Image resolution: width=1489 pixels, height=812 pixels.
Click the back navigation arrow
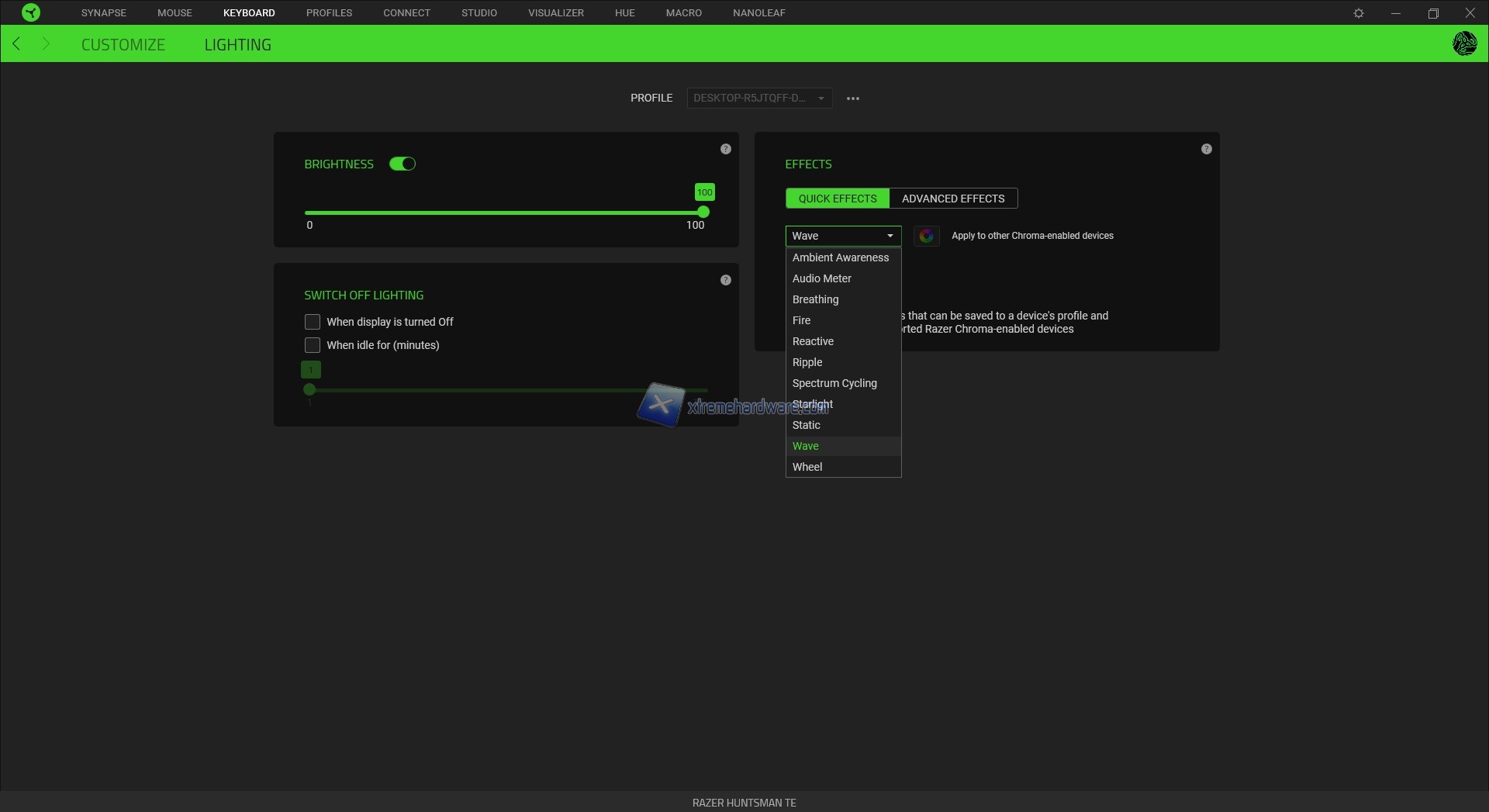[x=16, y=44]
